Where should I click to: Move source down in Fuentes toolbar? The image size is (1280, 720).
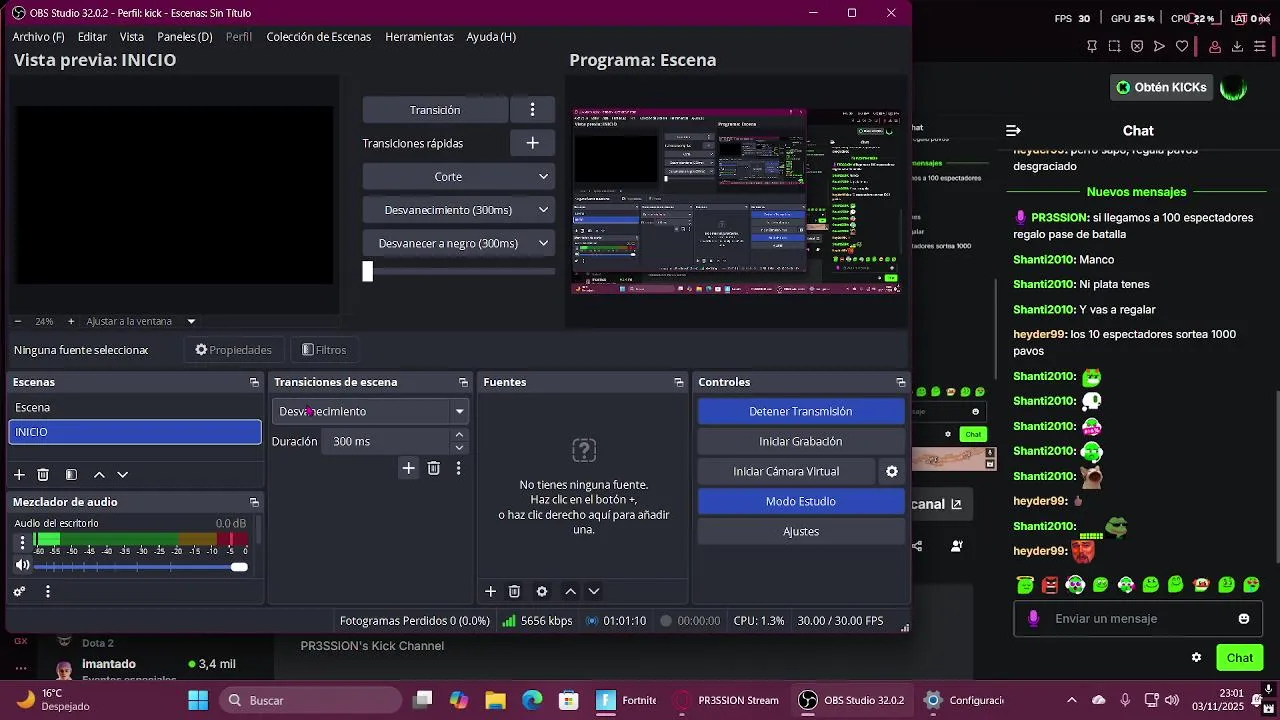tap(594, 592)
